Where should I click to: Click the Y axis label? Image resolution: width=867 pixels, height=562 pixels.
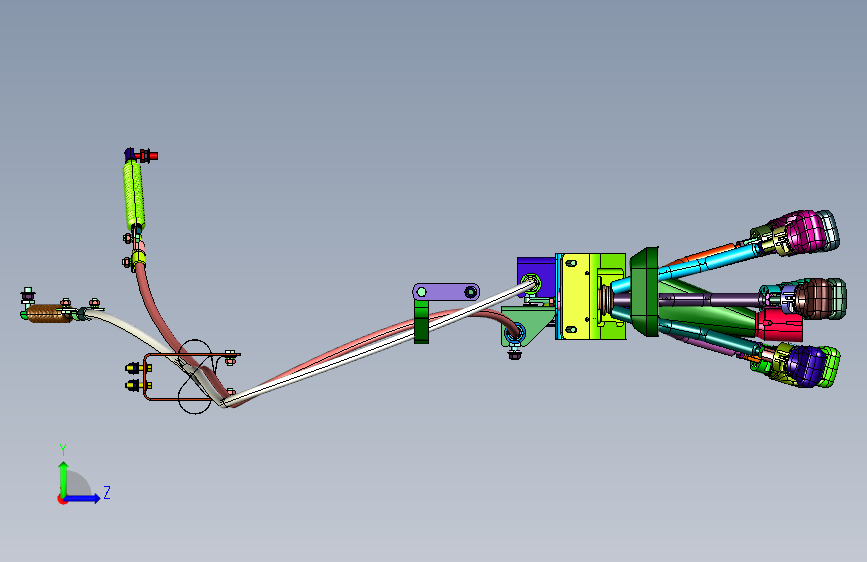63,450
